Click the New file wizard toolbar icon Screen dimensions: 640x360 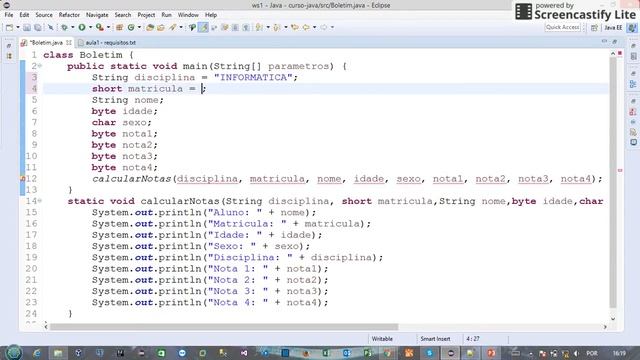click(9, 27)
